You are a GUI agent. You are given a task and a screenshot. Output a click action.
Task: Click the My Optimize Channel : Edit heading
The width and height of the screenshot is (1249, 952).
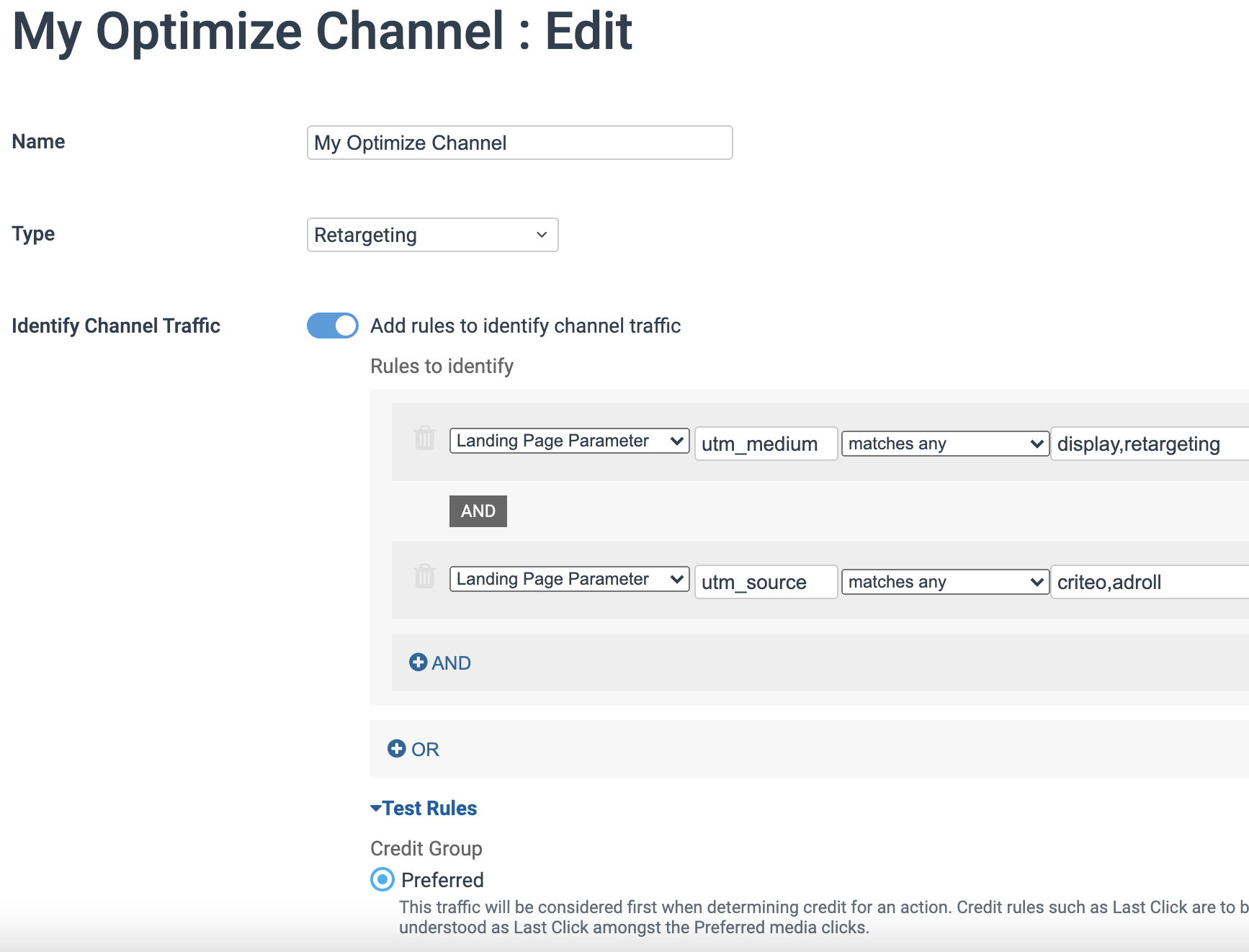(323, 32)
